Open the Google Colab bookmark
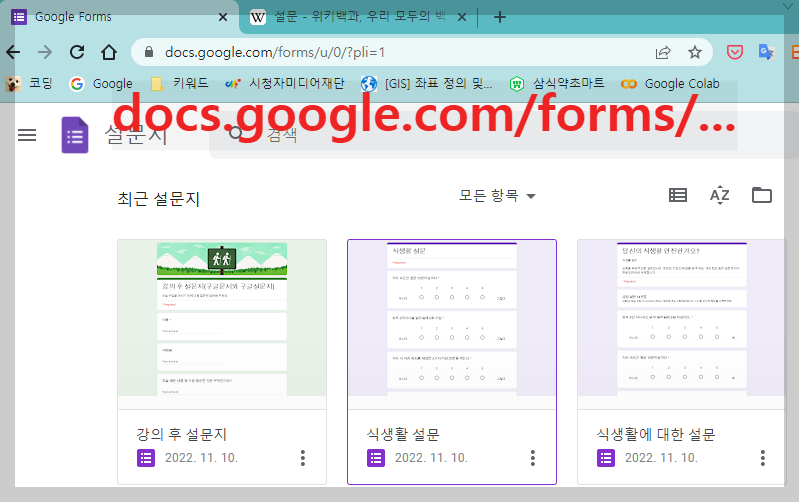This screenshot has height=502, width=799. tap(670, 83)
